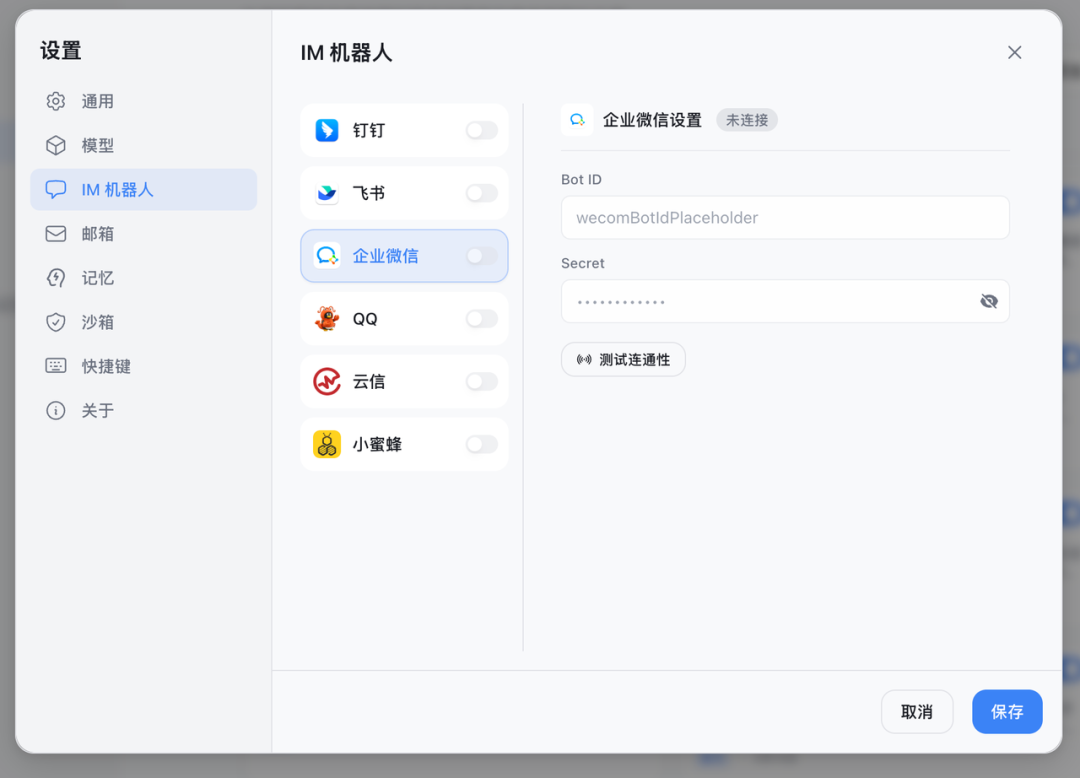Click the WeCom (企业微信) logo in the list
The image size is (1080, 778).
pyautogui.click(x=326, y=256)
